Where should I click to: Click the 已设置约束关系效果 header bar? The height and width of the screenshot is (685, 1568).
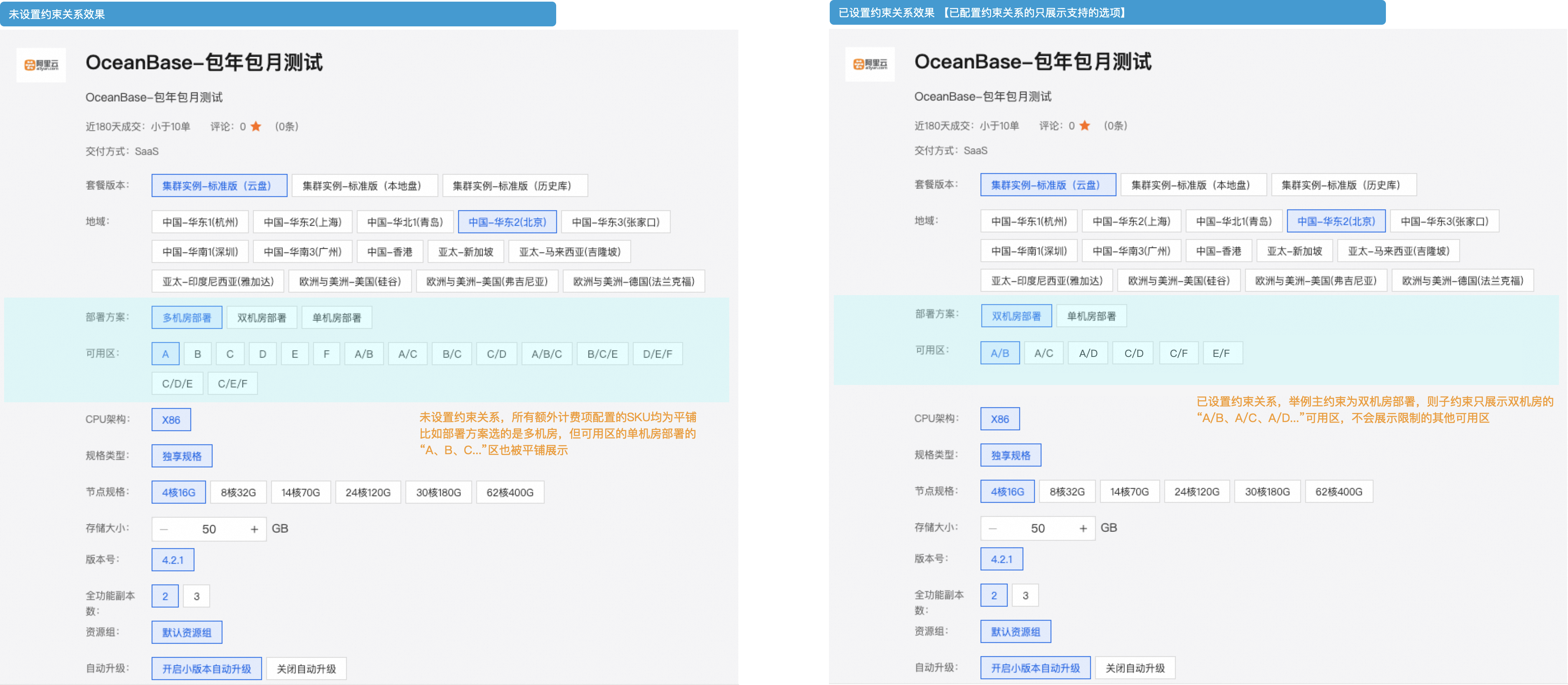click(1108, 12)
